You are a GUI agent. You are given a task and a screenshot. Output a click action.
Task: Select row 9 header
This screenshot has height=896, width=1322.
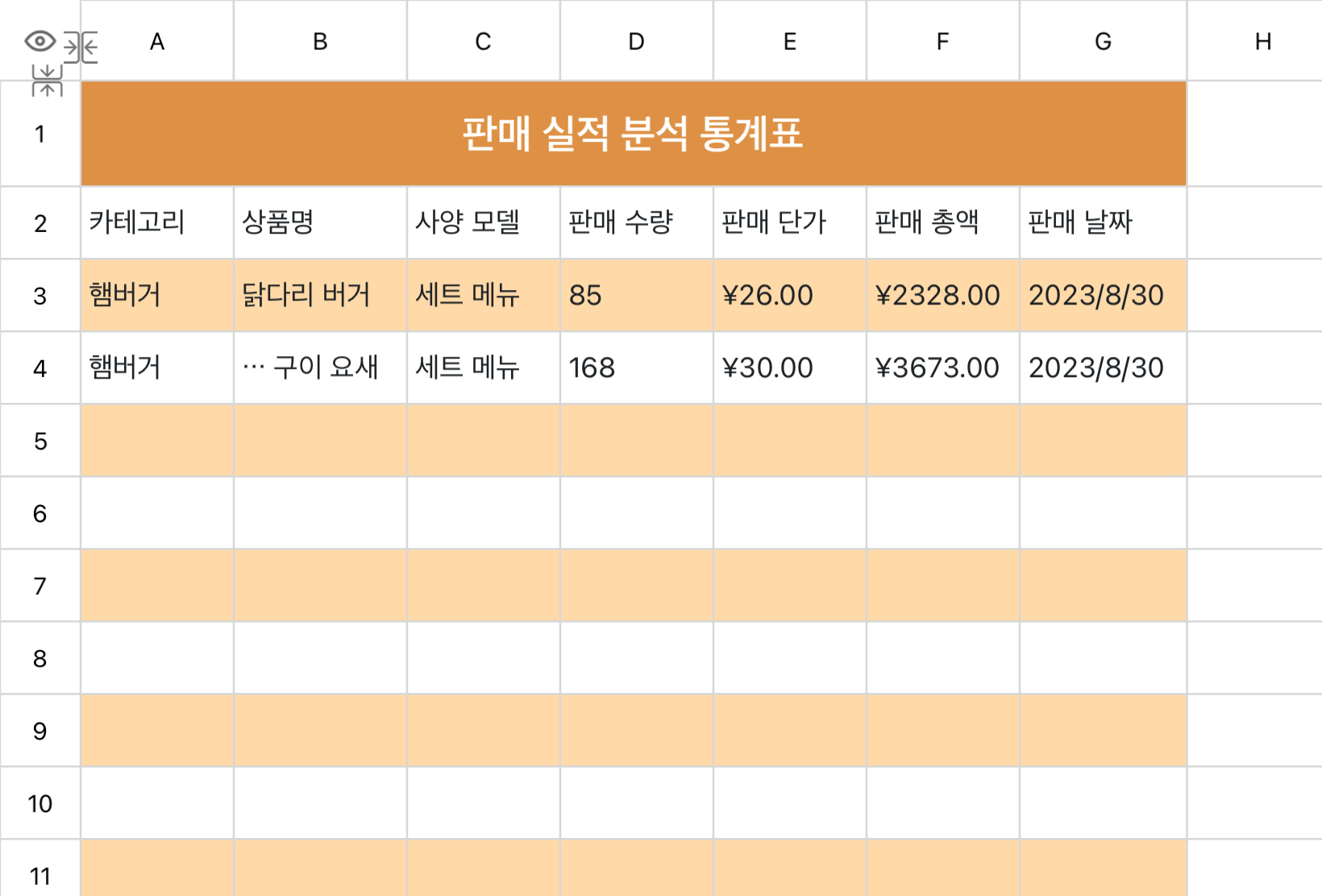39,731
